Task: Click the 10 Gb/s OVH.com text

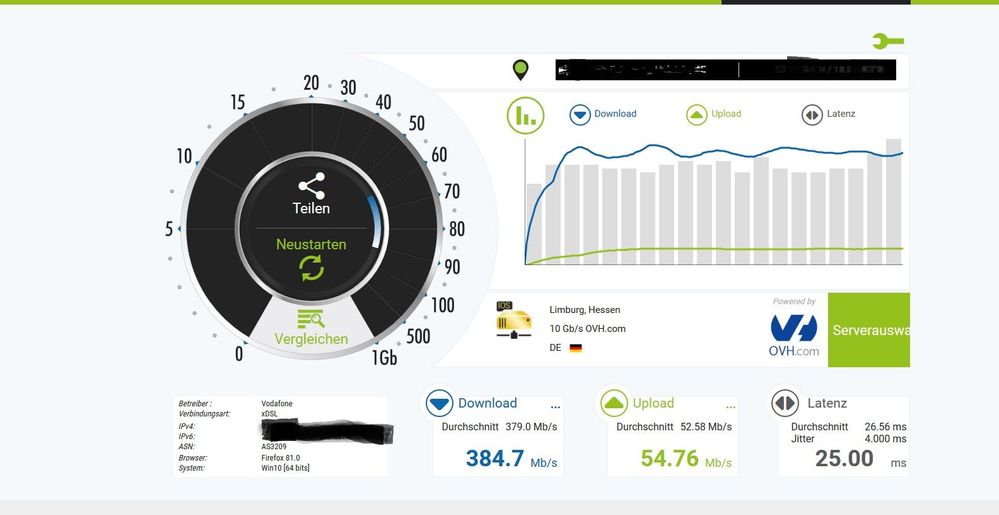Action: pos(587,329)
